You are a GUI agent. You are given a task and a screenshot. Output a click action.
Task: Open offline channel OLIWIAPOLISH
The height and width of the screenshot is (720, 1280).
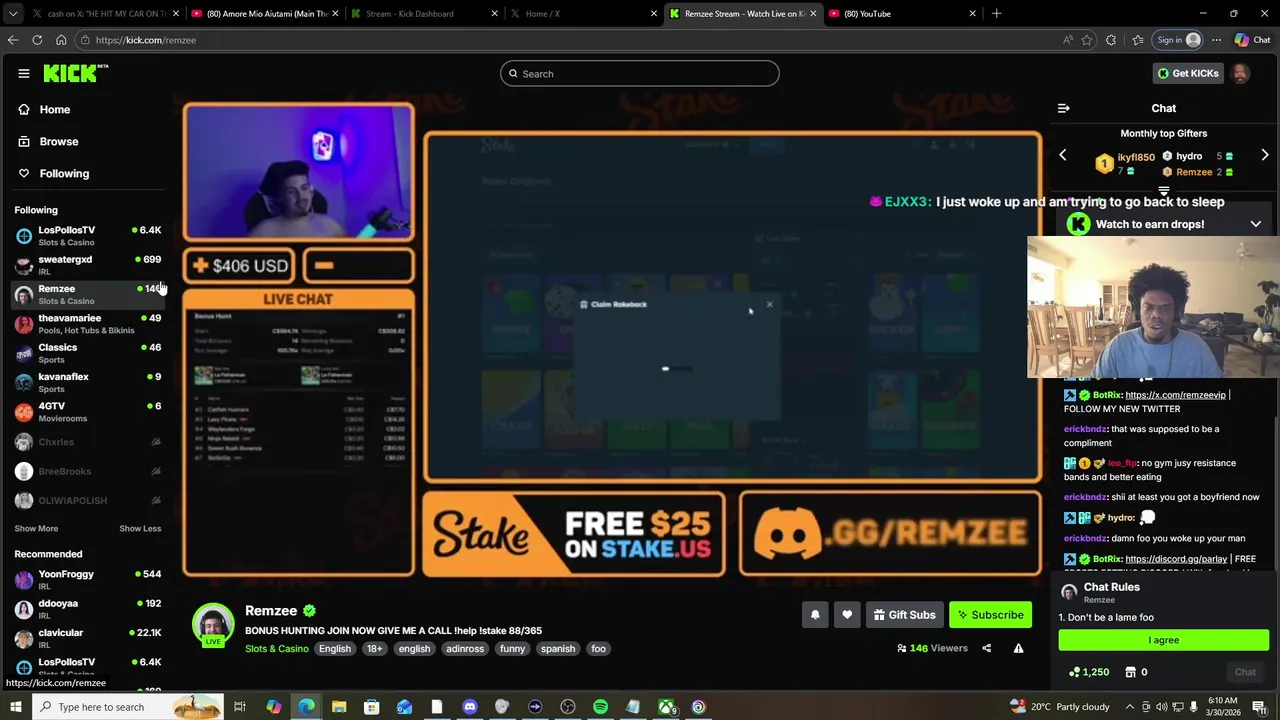point(88,500)
